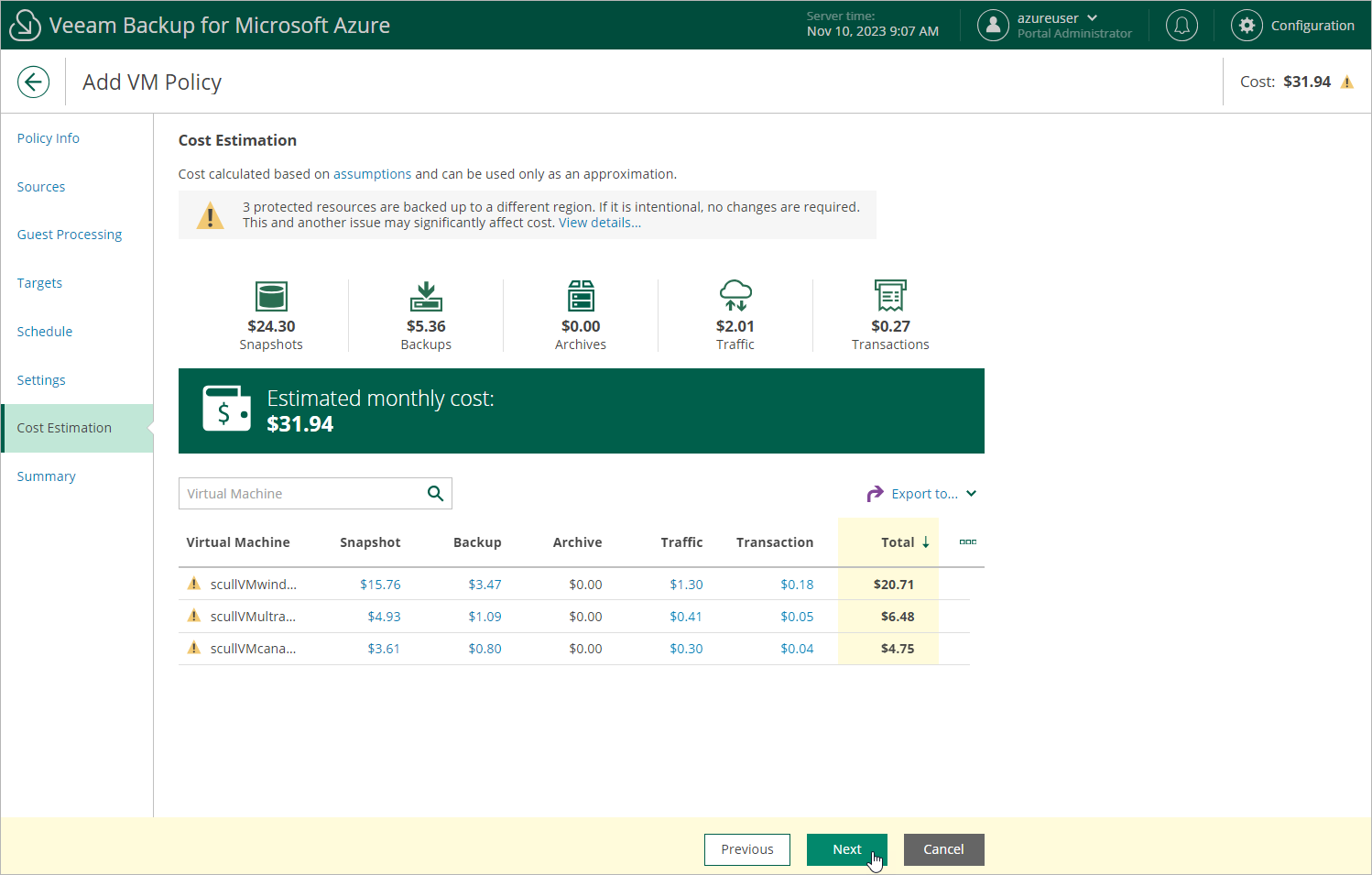Image resolution: width=1372 pixels, height=875 pixels.
Task: Click the Archives cost icon
Action: pos(581,297)
